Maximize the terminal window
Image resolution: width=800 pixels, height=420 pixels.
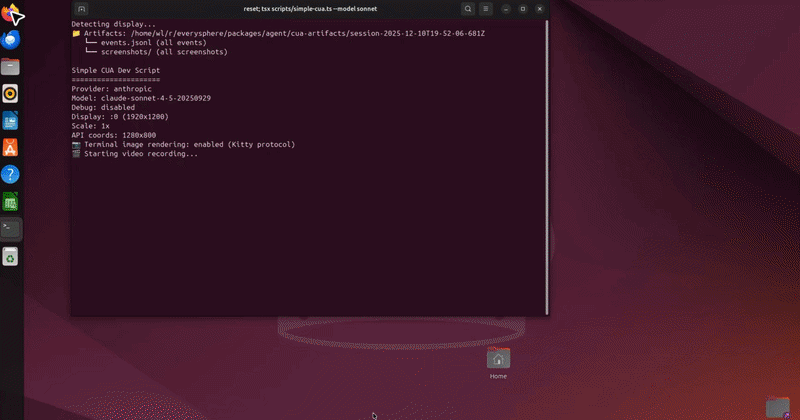tap(522, 9)
